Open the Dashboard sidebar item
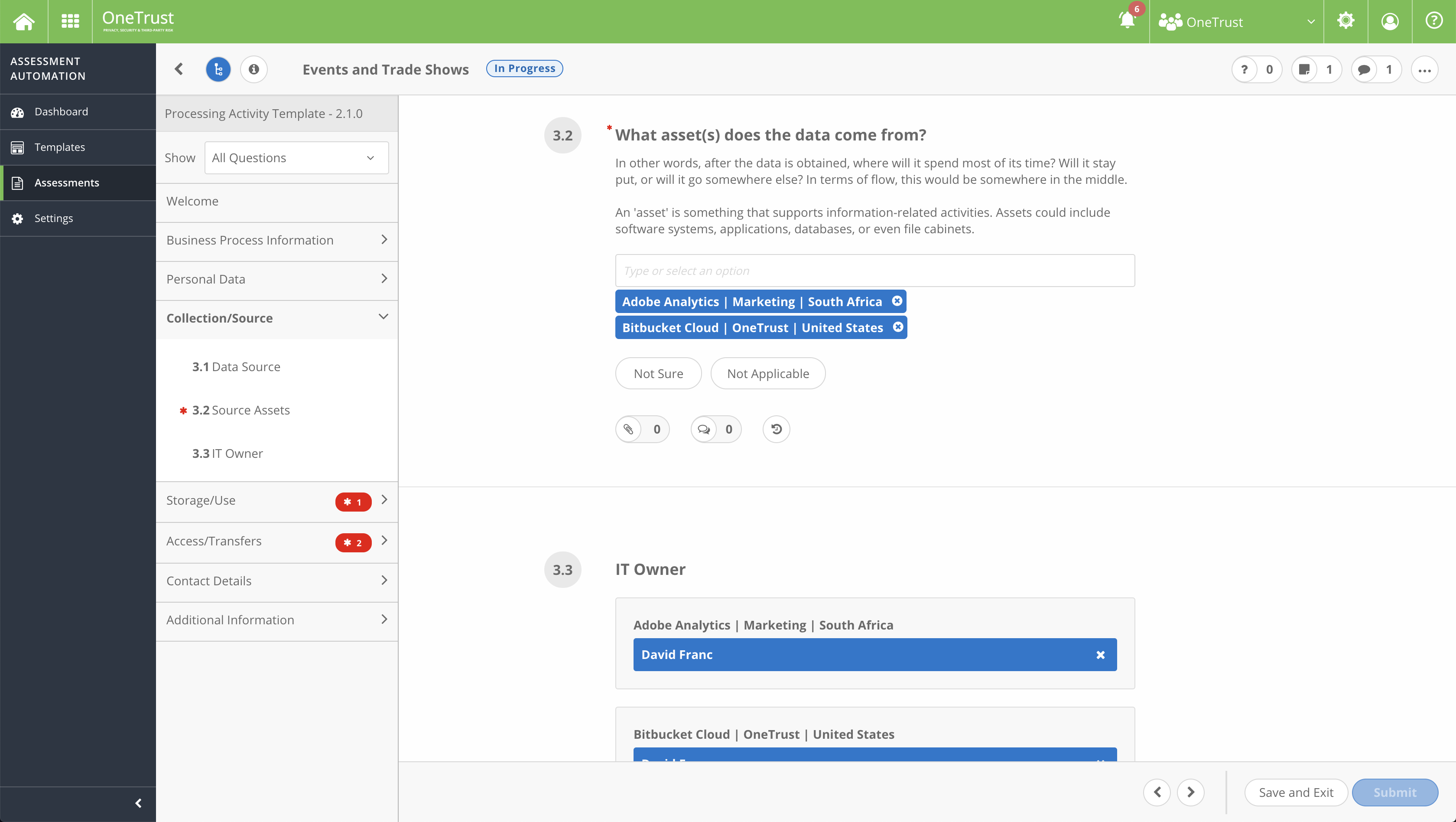Screen dimensions: 1456x822 (x=78, y=112)
